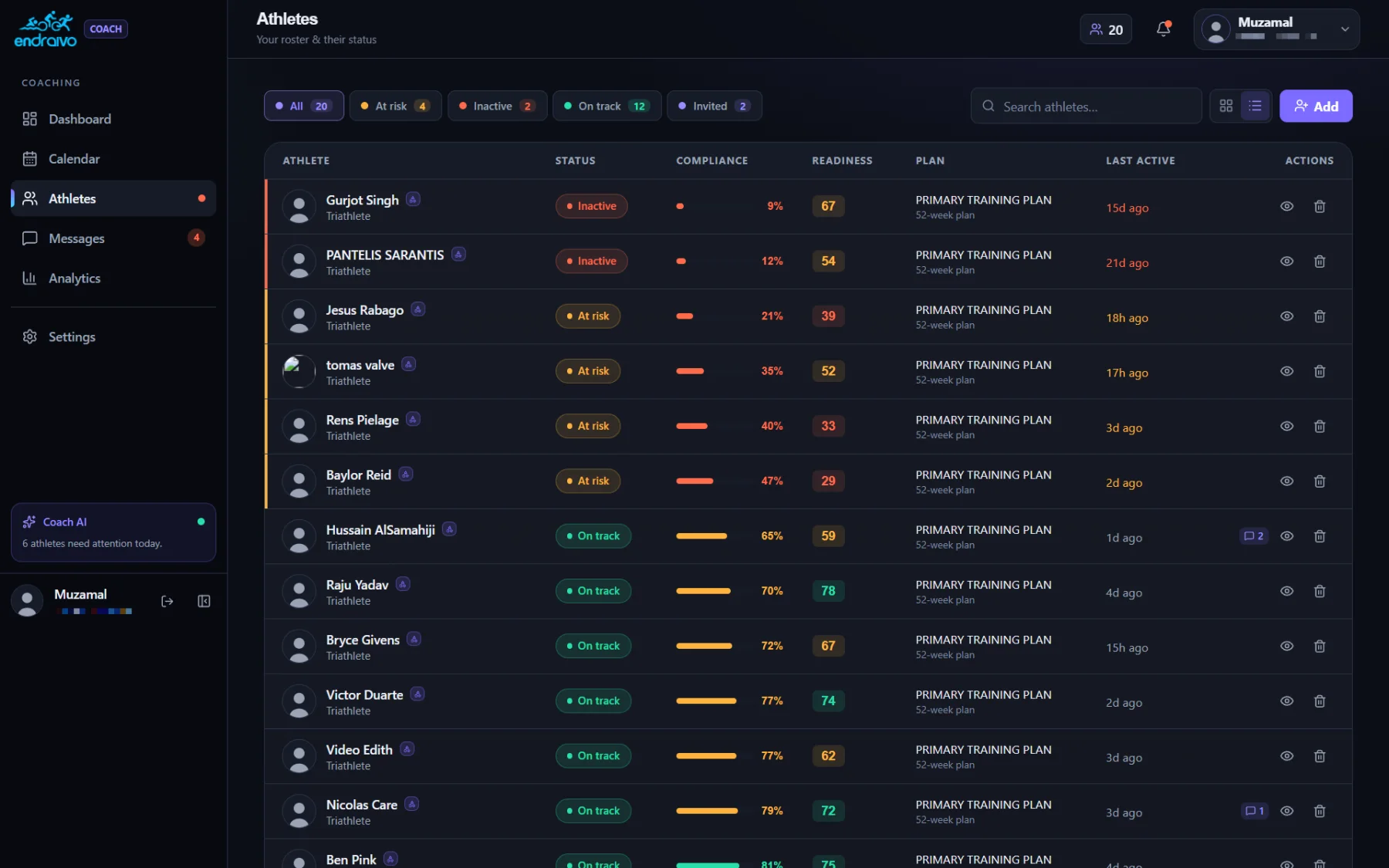Open Dashboard in the sidebar
The image size is (1389, 868).
113,119
